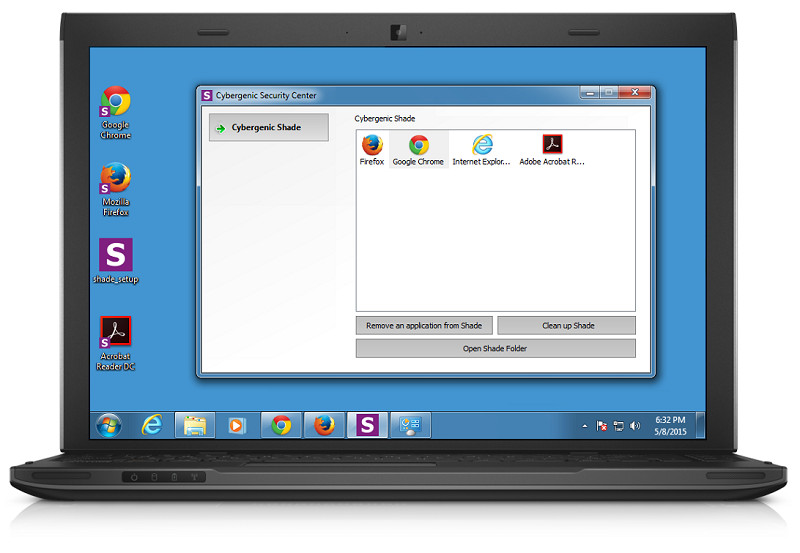Click the Cybergenic Shade taskbar button
Screen dimensions: 800x553
pos(367,425)
